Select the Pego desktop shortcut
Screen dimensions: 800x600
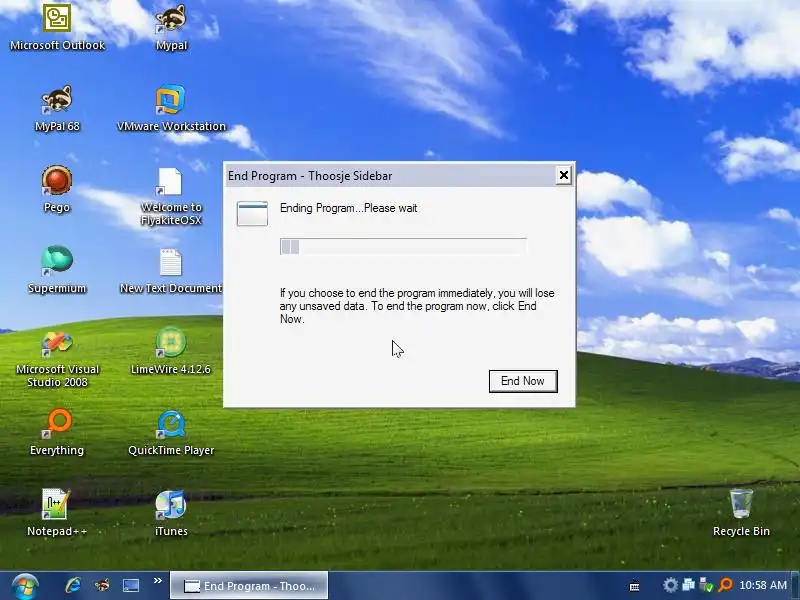[x=57, y=189]
